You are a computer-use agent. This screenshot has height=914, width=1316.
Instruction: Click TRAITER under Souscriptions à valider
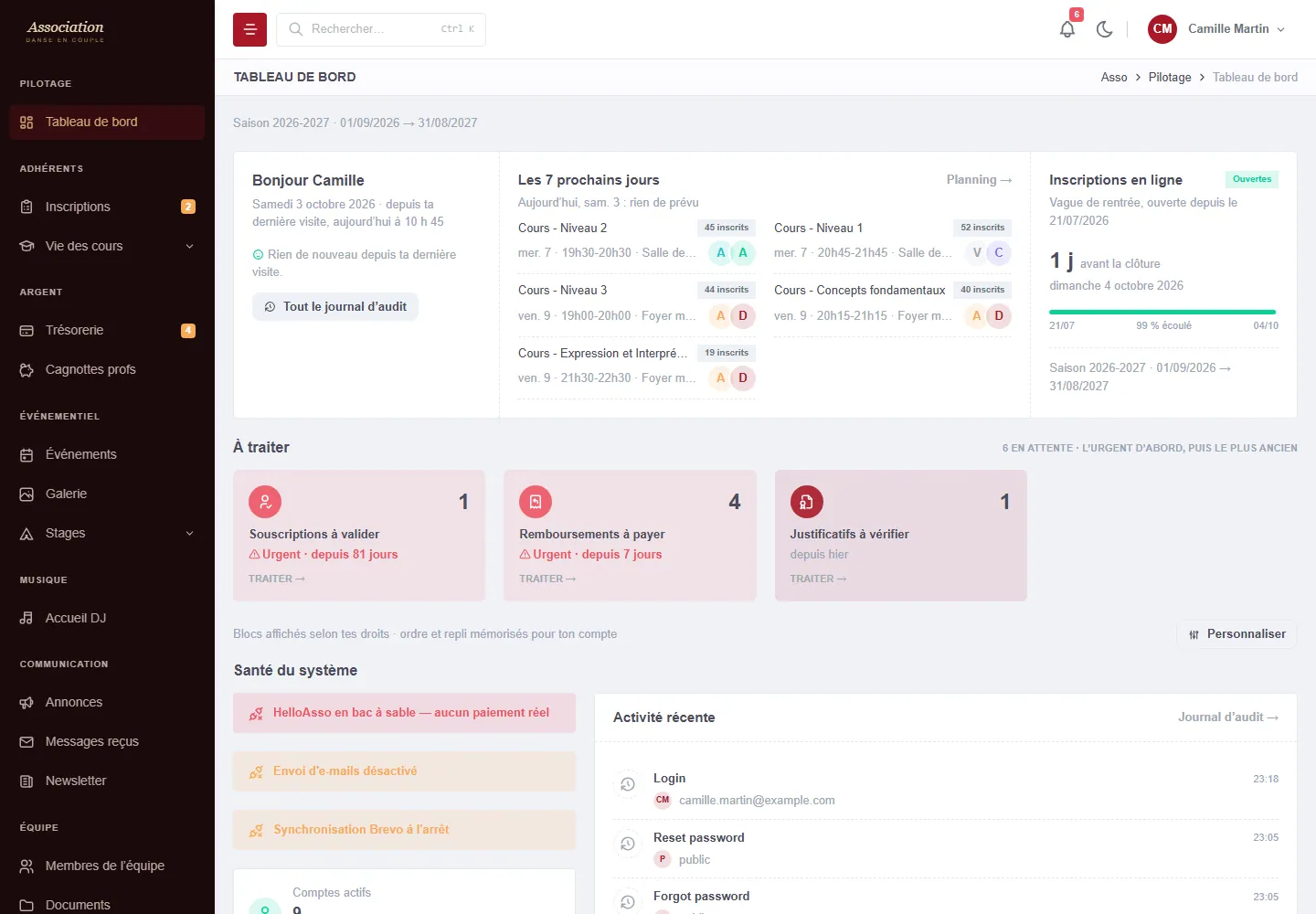coord(277,579)
